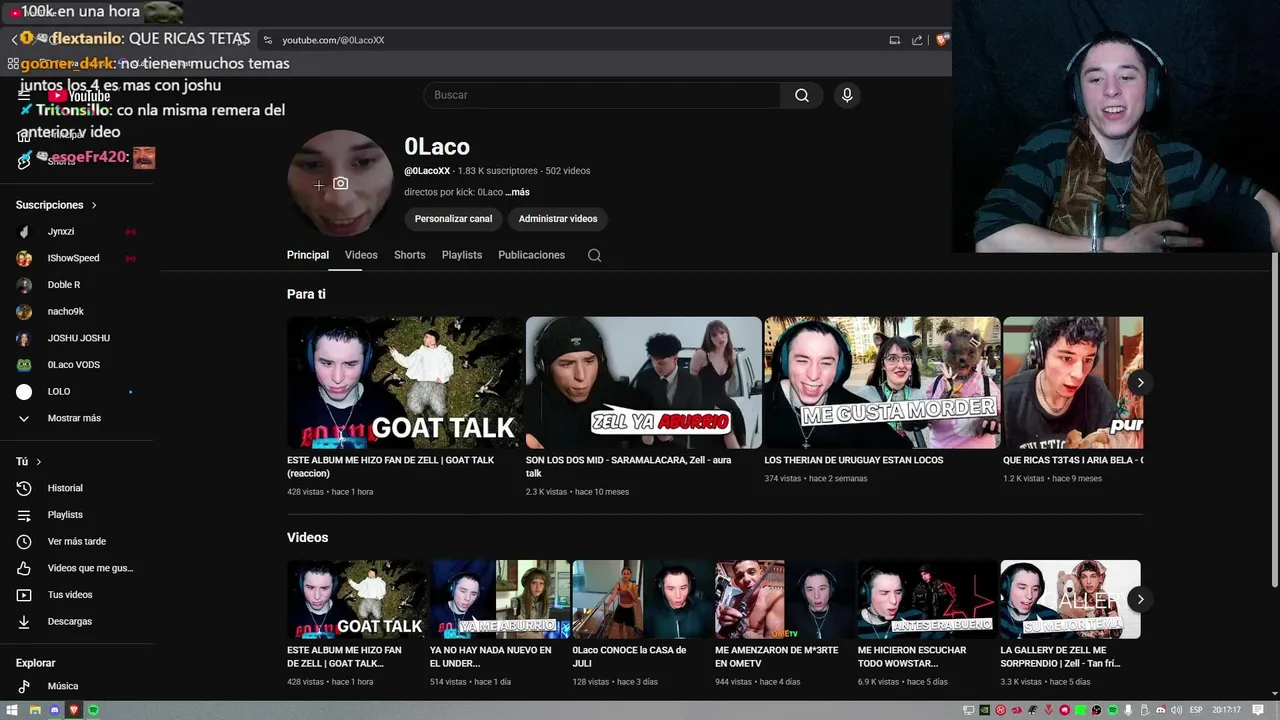Open the ME AMENZARON DE M*3RTE video thumbnail
Screen dimensions: 1280x720
pyautogui.click(x=784, y=599)
